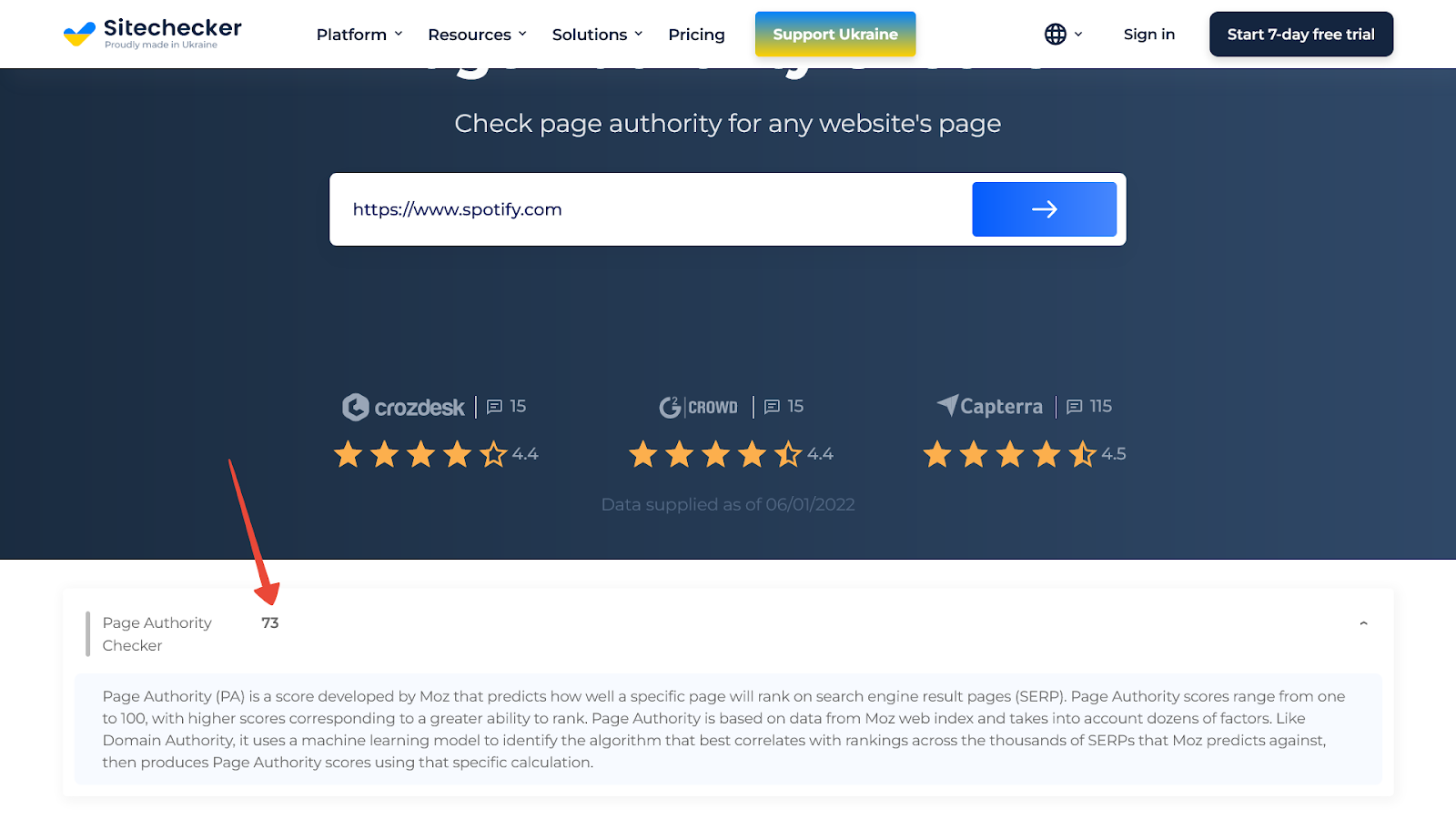Click the G2 Crowd logo

tap(698, 407)
